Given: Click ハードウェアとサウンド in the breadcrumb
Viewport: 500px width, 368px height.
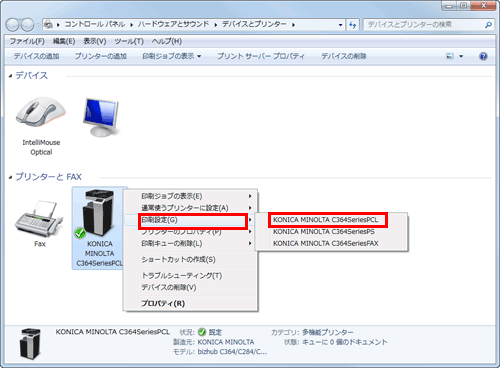Looking at the screenshot, I should point(173,24).
